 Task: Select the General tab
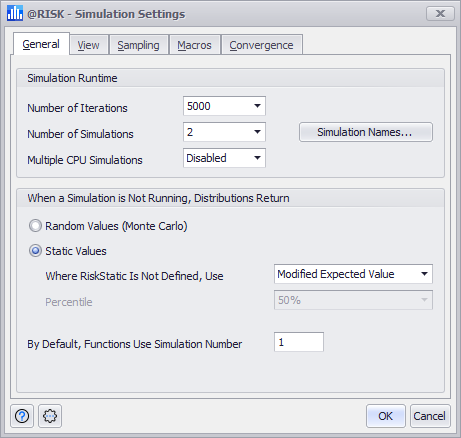pyautogui.click(x=41, y=44)
